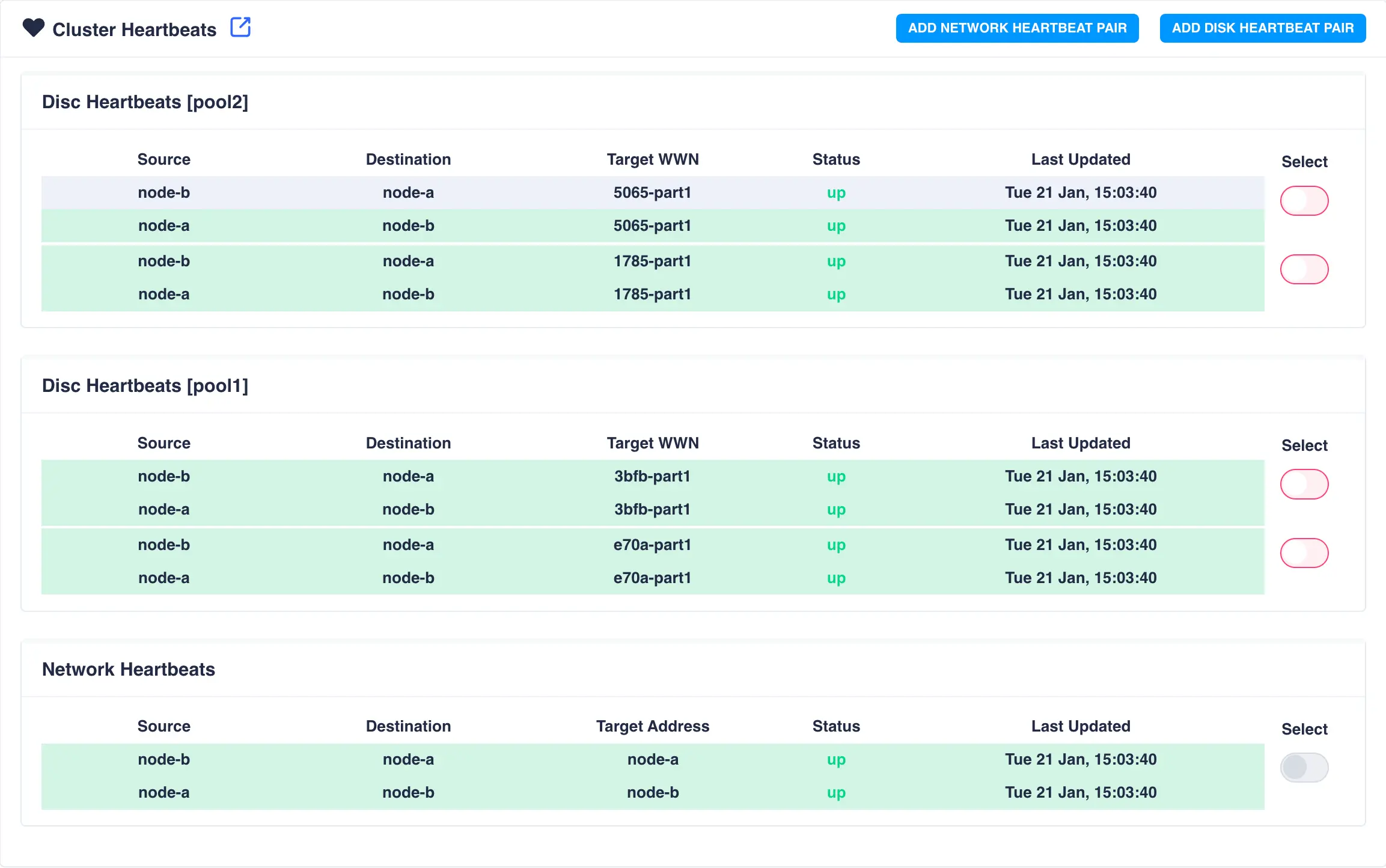The image size is (1386, 868).
Task: Click the heart icon beside Cluster Heartbeats
Action: [x=34, y=28]
